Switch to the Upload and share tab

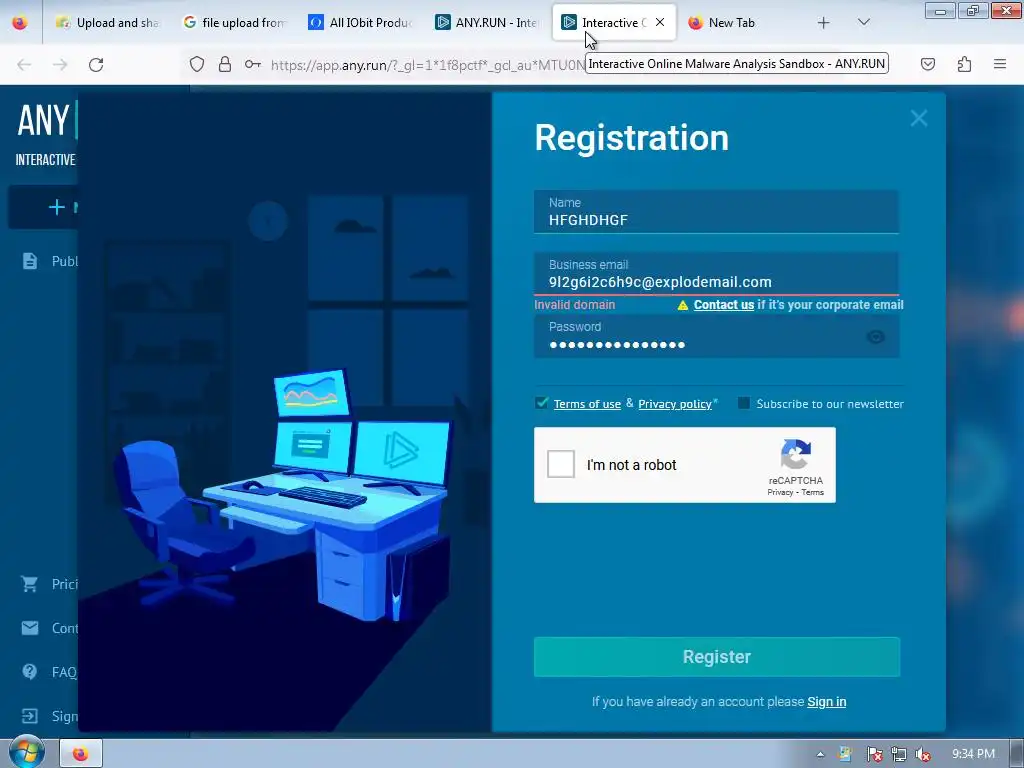(x=108, y=23)
